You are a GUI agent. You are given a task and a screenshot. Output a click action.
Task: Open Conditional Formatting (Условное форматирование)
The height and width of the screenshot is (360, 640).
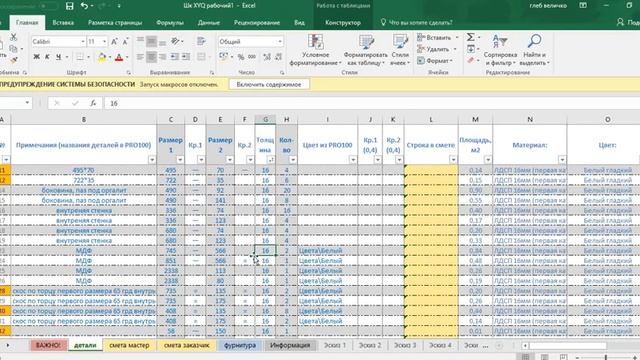click(315, 50)
